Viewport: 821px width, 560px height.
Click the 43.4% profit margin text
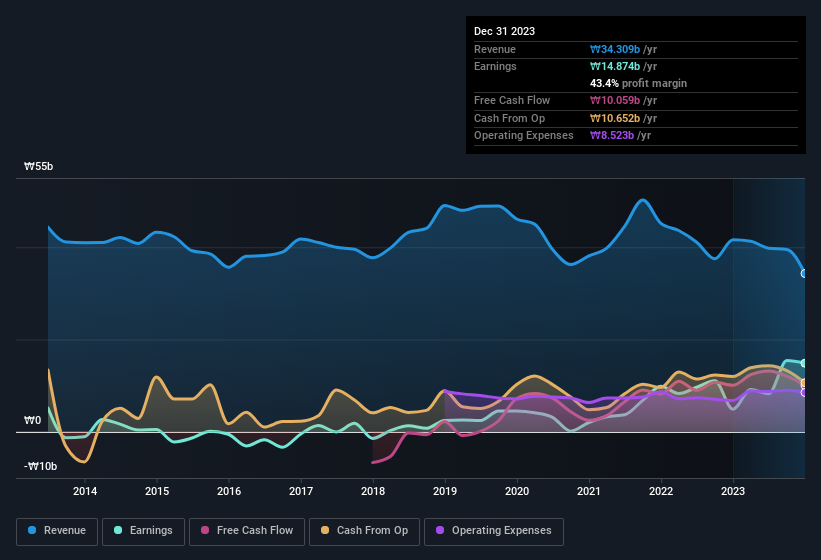638,83
